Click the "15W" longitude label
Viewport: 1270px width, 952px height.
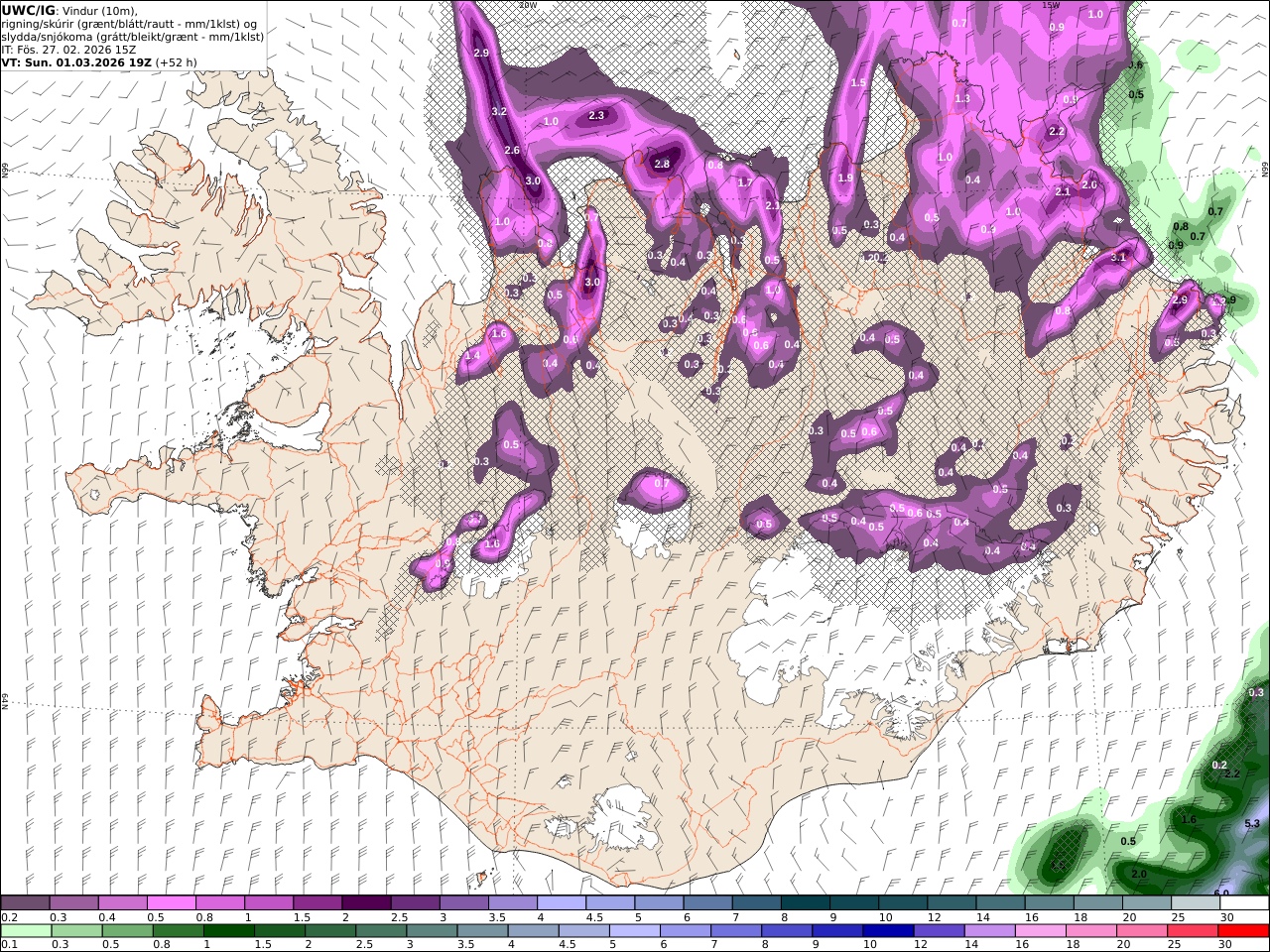1052,5
